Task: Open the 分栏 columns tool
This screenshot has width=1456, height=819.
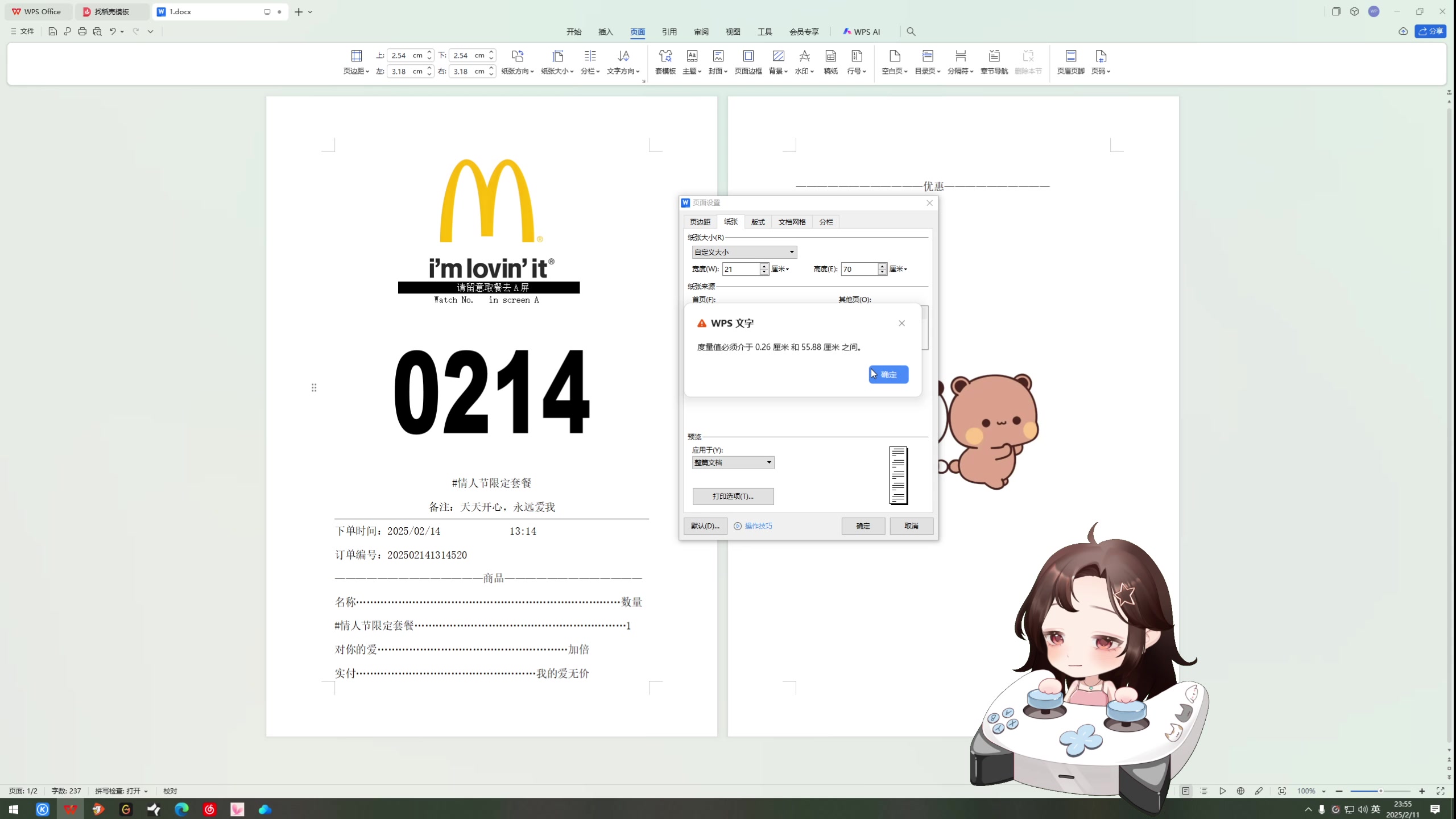Action: 590,62
